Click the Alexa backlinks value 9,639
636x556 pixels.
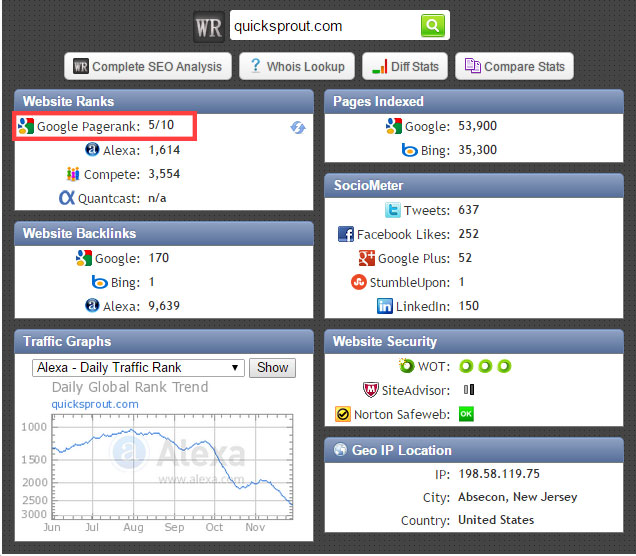(x=164, y=306)
